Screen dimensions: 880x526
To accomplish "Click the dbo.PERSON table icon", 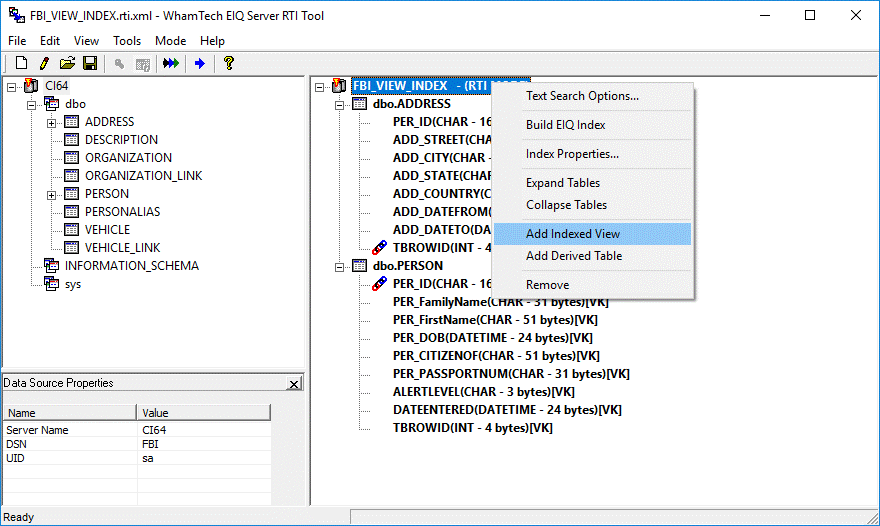I will coord(359,265).
